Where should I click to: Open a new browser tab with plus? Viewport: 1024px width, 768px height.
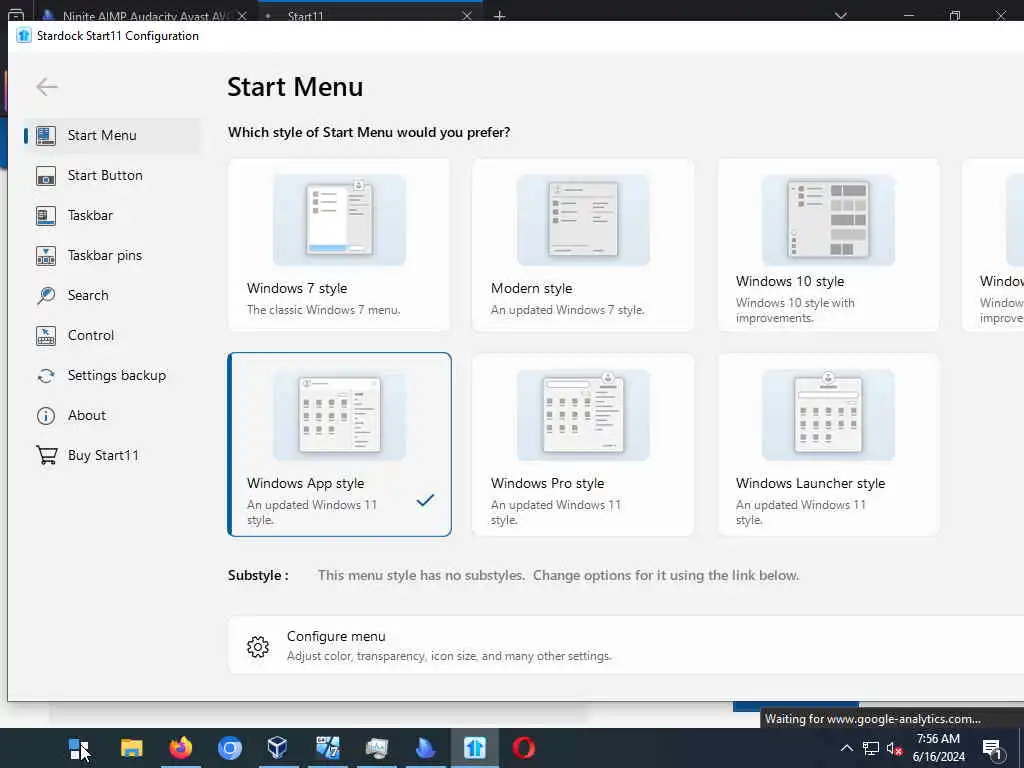pos(499,16)
